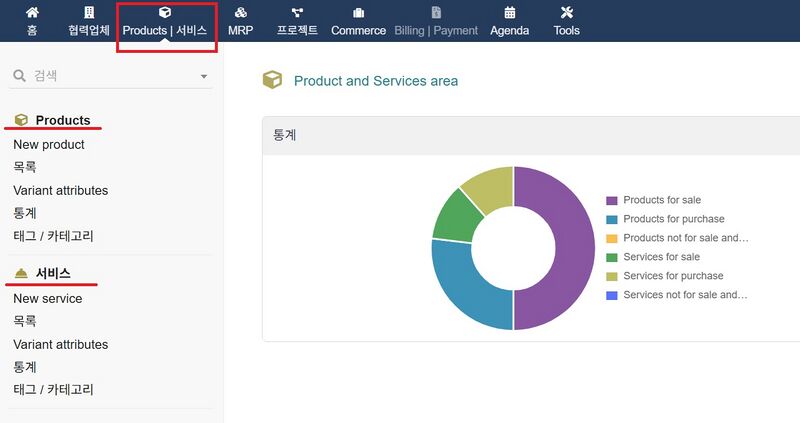The image size is (800, 423).
Task: Click the Agenda calendar icon
Action: 510,13
